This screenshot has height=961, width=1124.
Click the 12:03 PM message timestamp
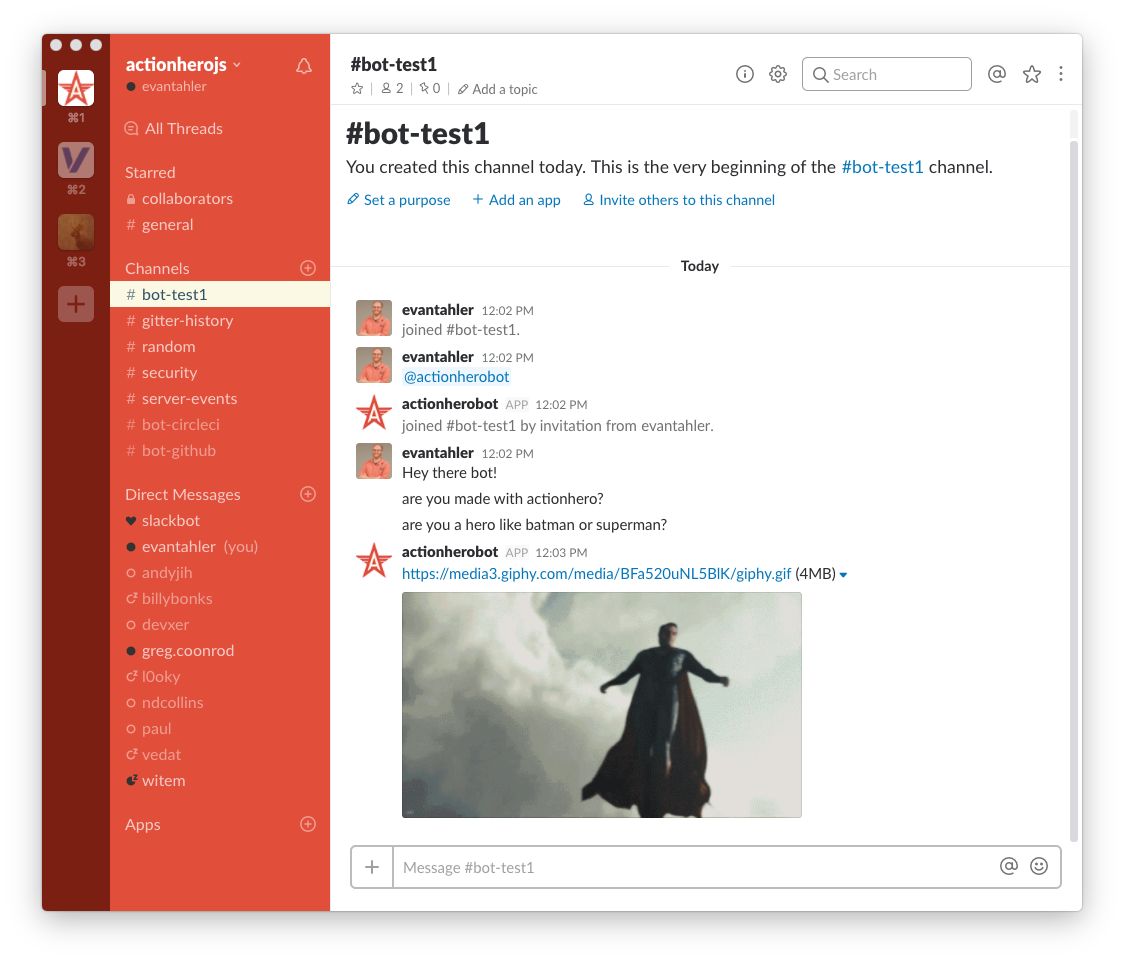(x=561, y=553)
